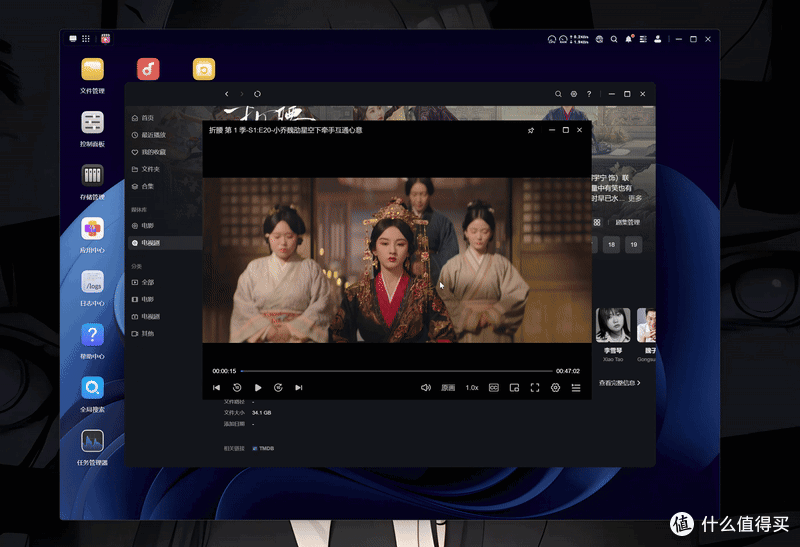Click 查看完整信息 link
Viewport: 800px width, 547px height.
tap(619, 383)
